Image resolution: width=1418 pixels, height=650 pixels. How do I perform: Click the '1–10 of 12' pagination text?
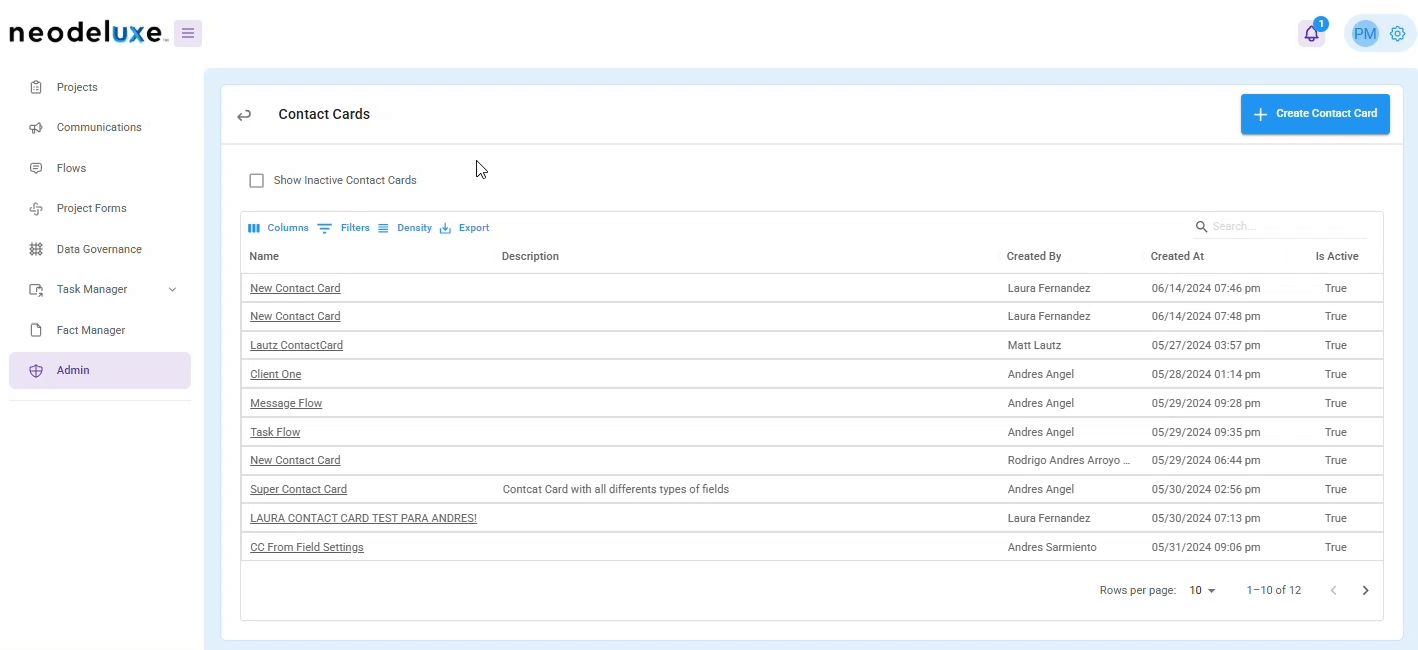coord(1274,591)
